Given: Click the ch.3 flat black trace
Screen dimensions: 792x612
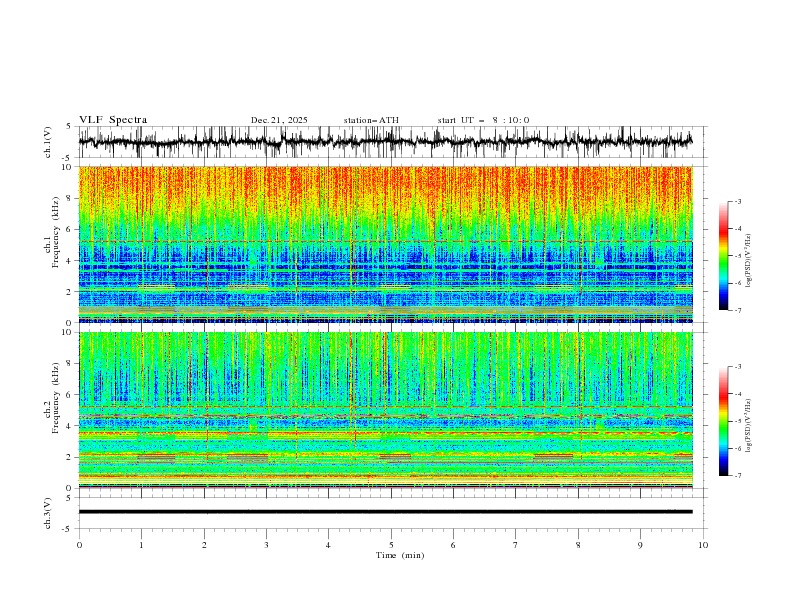Looking at the screenshot, I should (385, 512).
